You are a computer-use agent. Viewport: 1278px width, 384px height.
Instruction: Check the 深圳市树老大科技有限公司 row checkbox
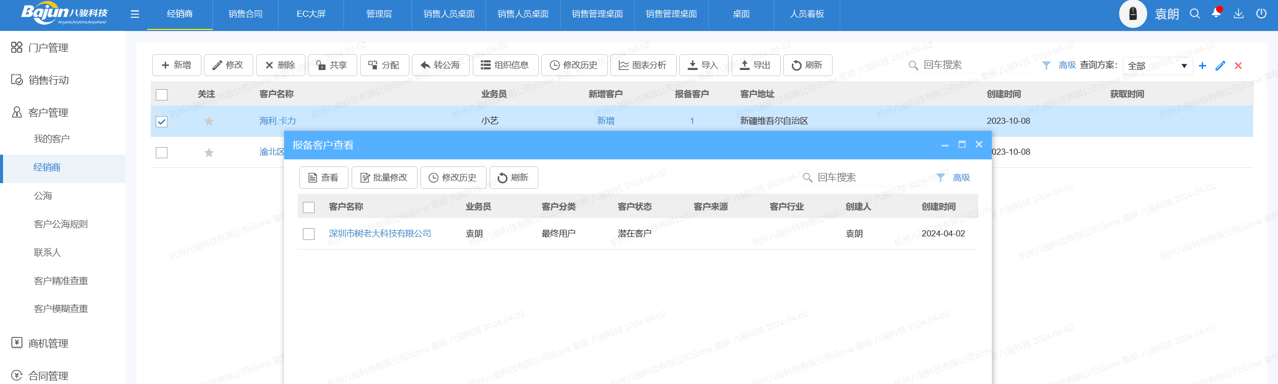pos(309,234)
